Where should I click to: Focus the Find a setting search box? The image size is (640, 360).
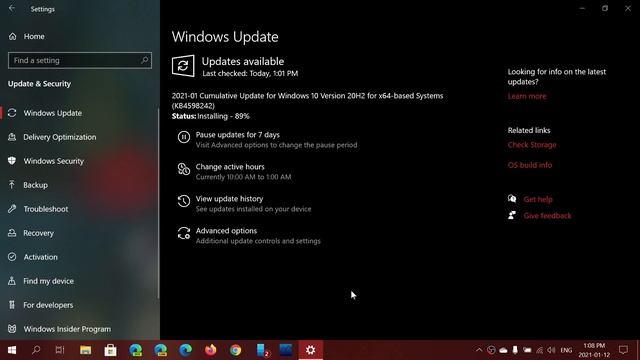80,60
